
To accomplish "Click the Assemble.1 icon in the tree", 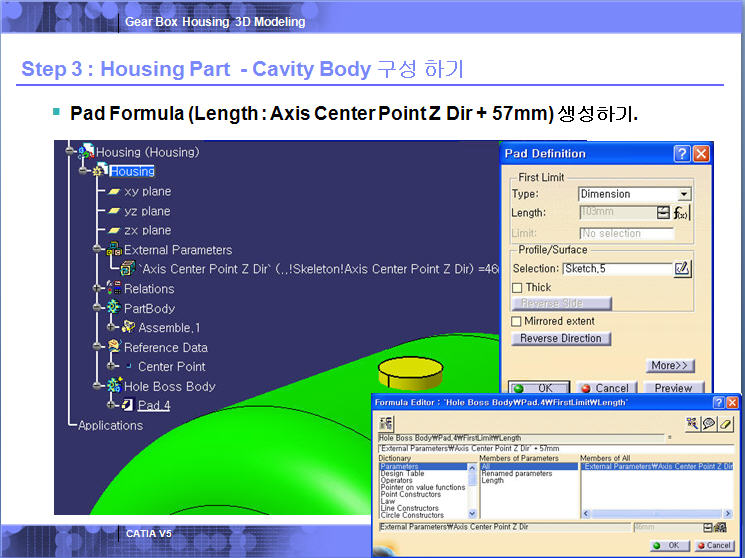I will [128, 327].
